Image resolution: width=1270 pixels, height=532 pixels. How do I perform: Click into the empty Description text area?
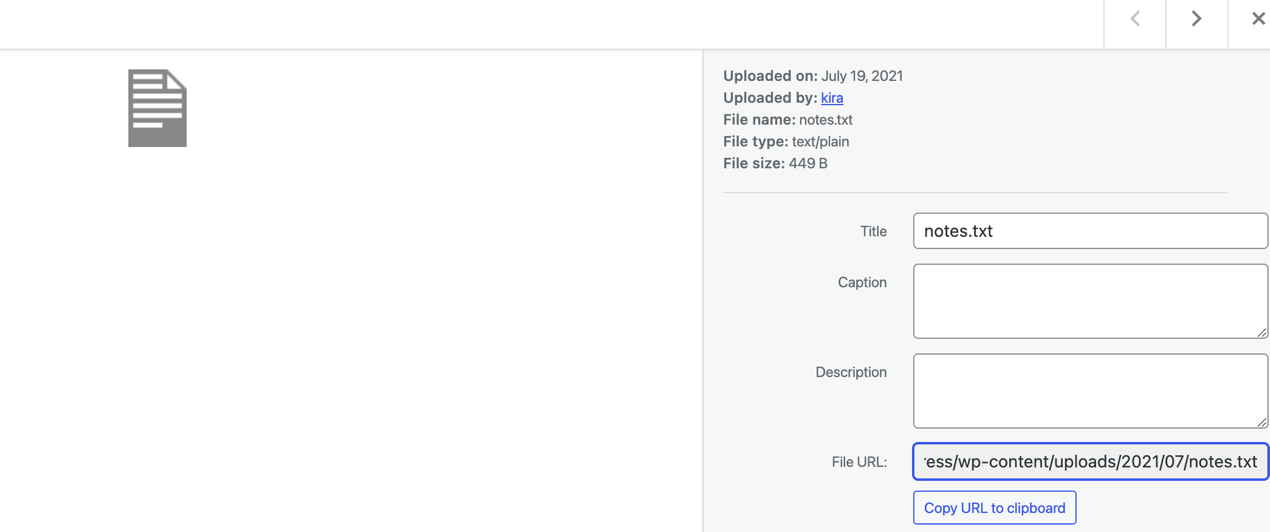(x=1090, y=390)
